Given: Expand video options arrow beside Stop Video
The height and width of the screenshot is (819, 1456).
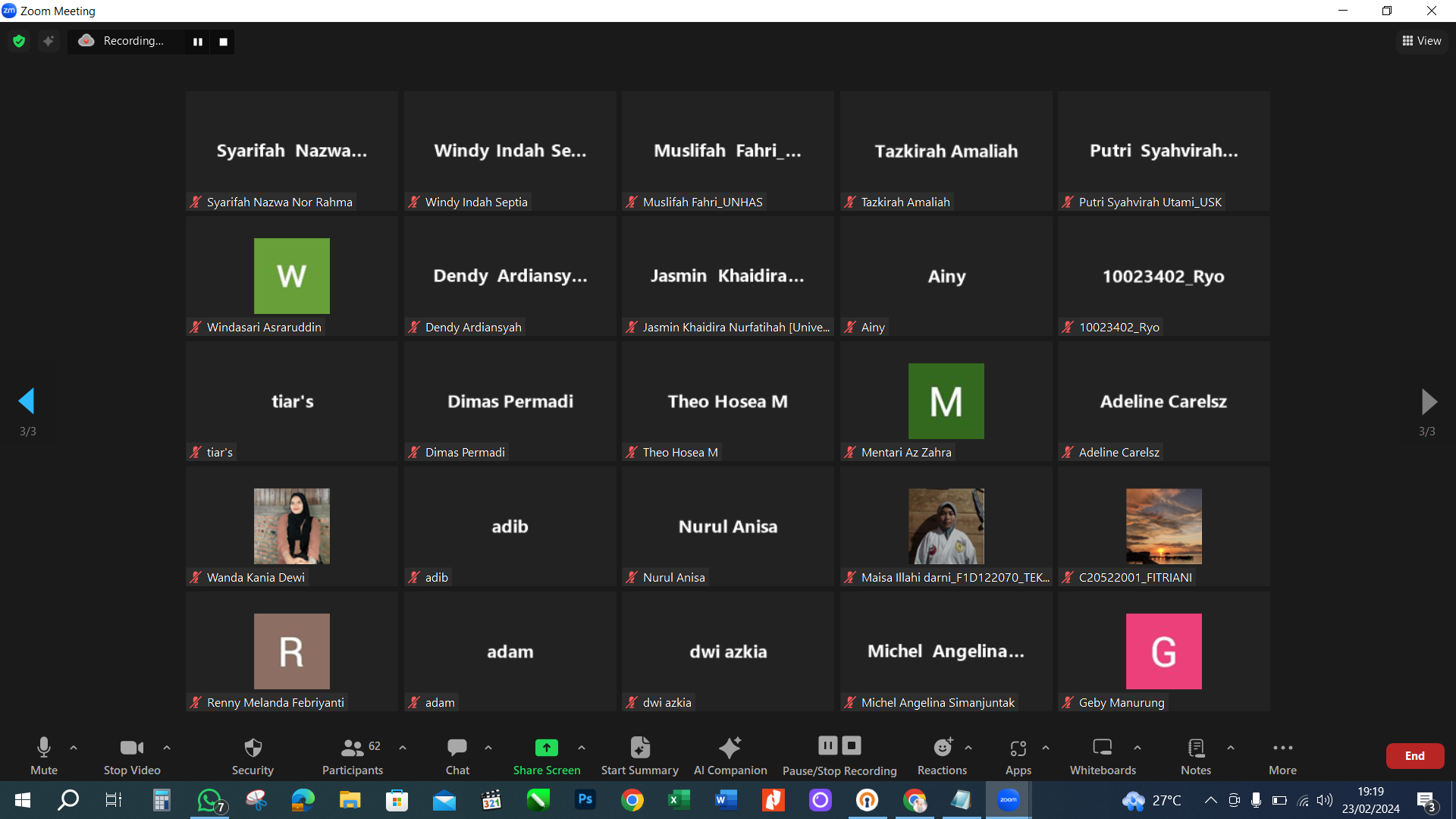Looking at the screenshot, I should pyautogui.click(x=167, y=748).
